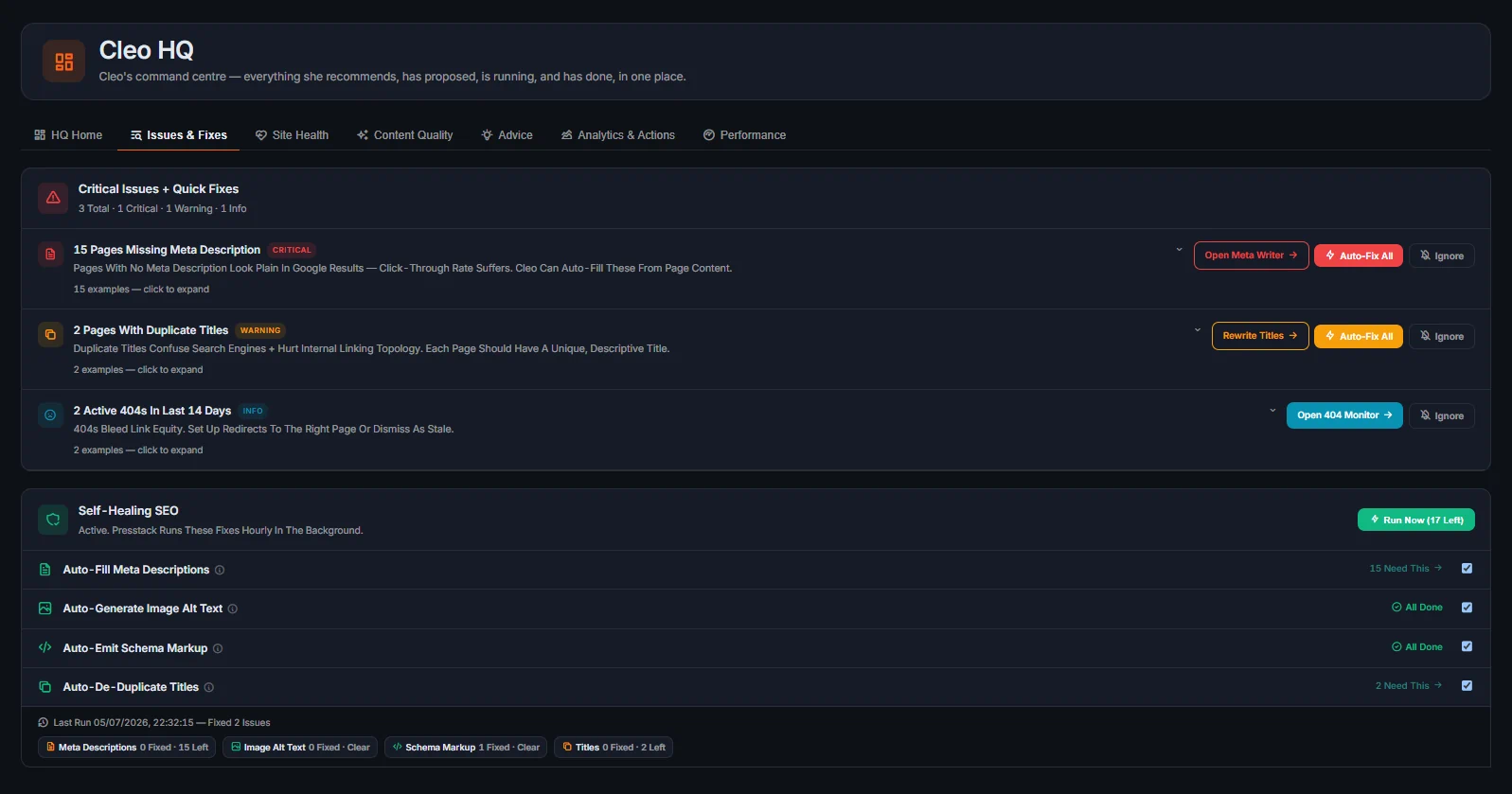Click the shield icon beside Self-Healing SEO
Viewport: 1512px width, 794px height.
[x=53, y=520]
